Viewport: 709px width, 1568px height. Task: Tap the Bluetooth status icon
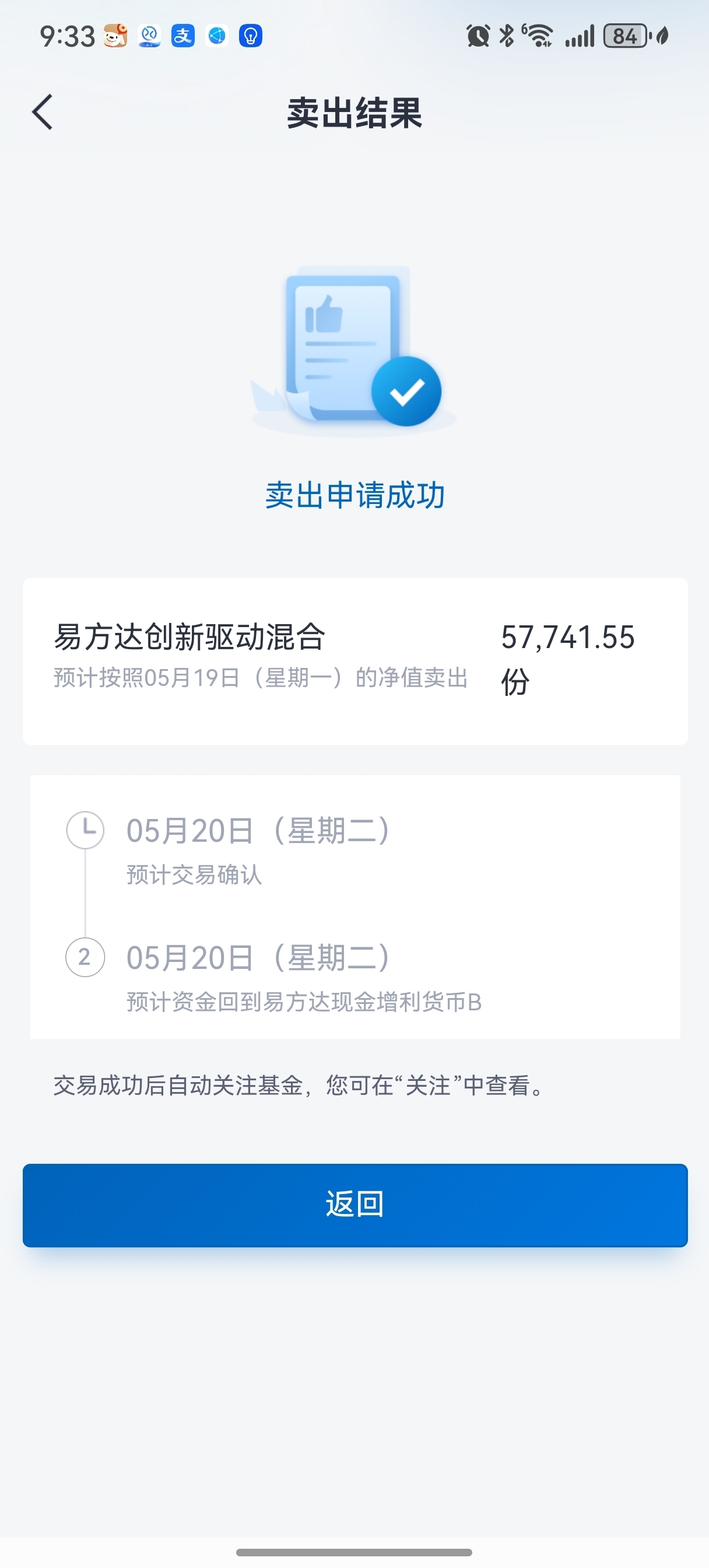[506, 36]
